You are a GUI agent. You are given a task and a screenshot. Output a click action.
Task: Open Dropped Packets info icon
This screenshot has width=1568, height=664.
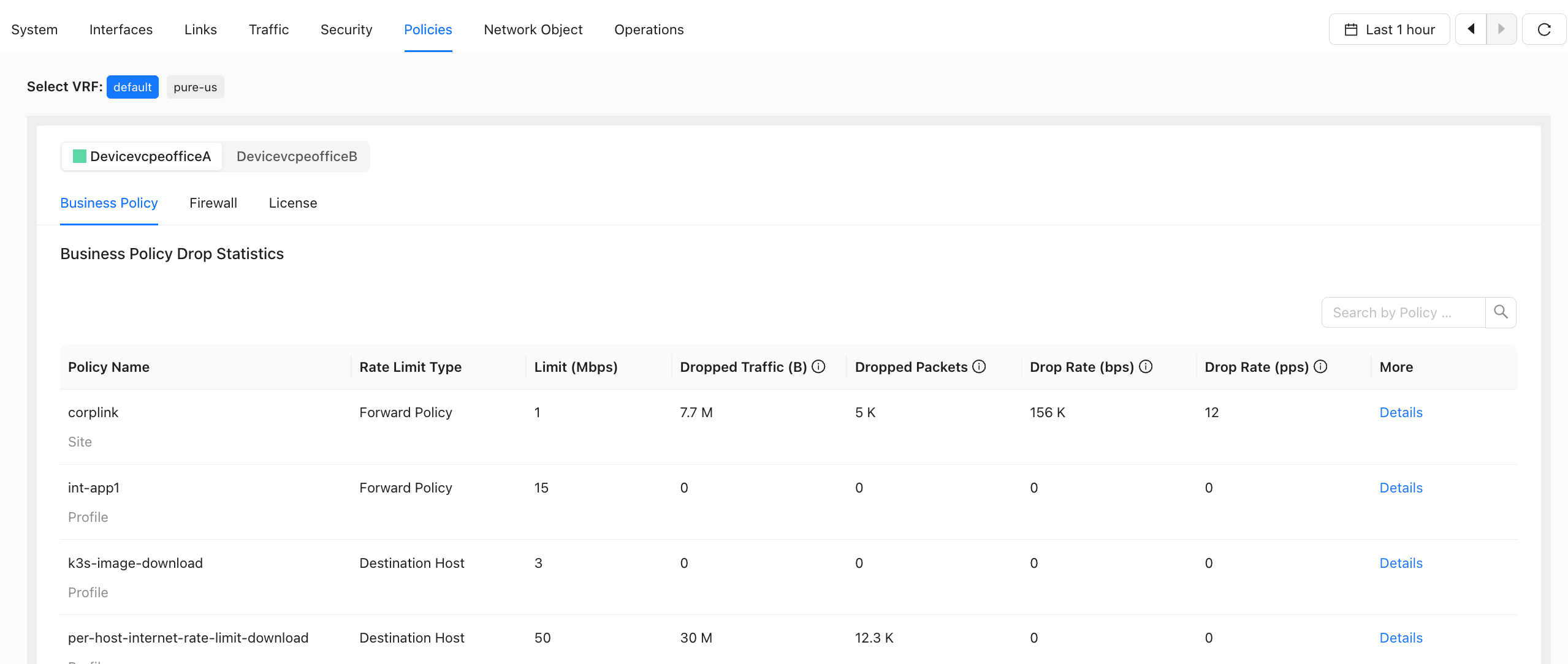(979, 366)
